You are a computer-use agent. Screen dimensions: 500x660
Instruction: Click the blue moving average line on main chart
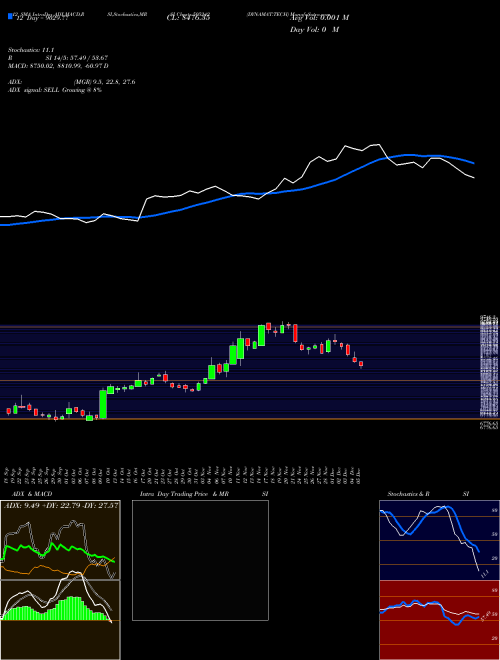point(236,195)
